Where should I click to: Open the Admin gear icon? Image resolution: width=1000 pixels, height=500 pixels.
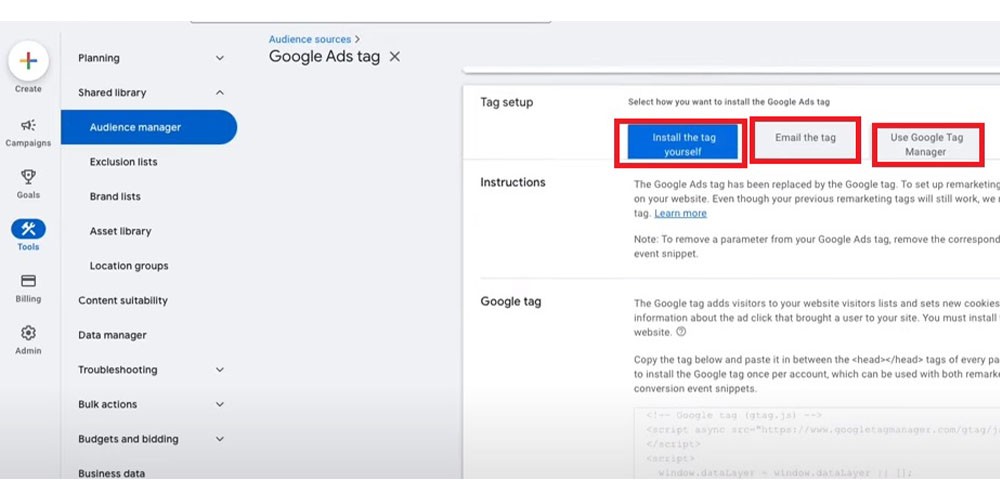(28, 333)
